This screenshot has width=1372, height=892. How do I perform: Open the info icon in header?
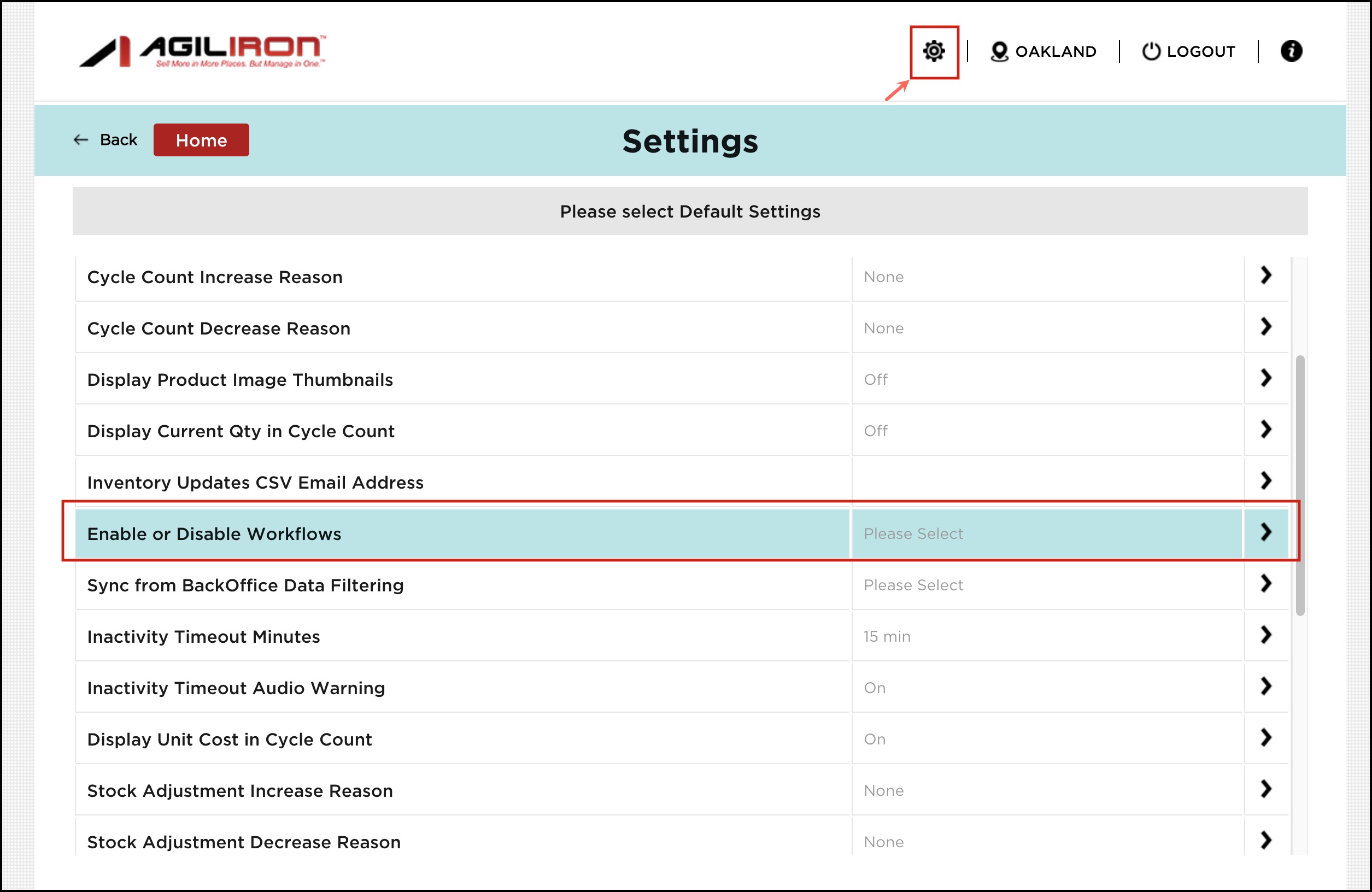pos(1291,51)
